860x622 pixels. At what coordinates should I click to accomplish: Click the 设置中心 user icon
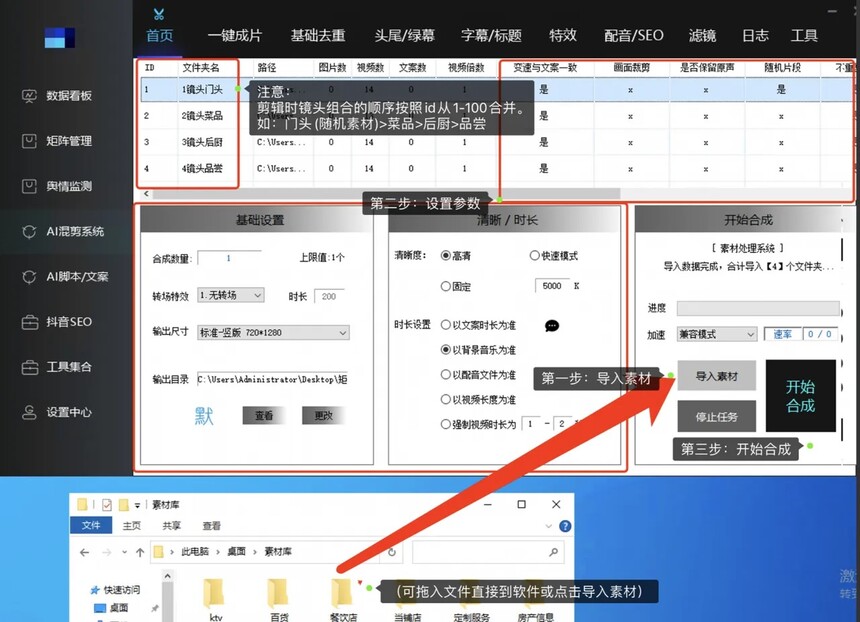[x=29, y=412]
